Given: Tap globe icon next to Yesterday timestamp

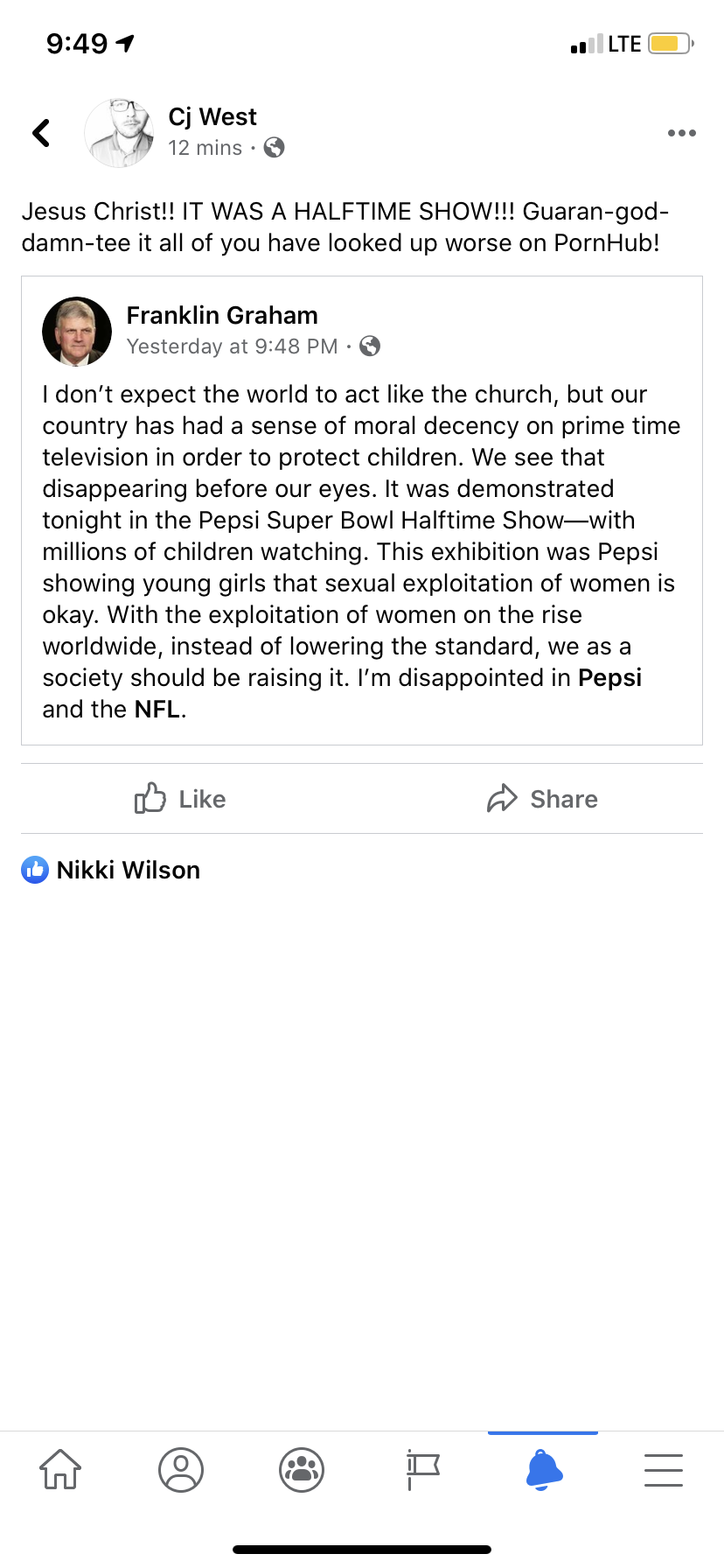Looking at the screenshot, I should 371,346.
